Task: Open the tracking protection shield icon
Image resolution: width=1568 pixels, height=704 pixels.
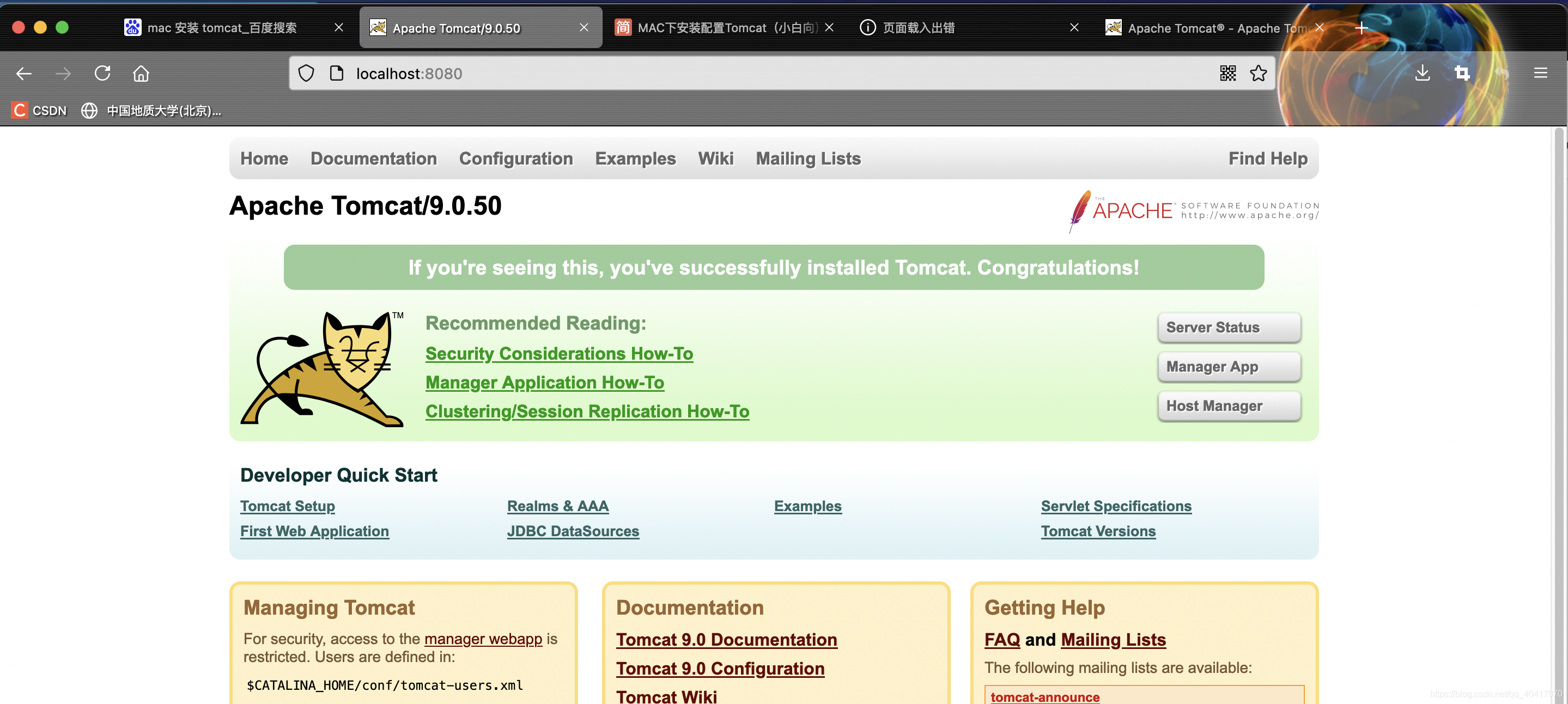Action: coord(306,74)
